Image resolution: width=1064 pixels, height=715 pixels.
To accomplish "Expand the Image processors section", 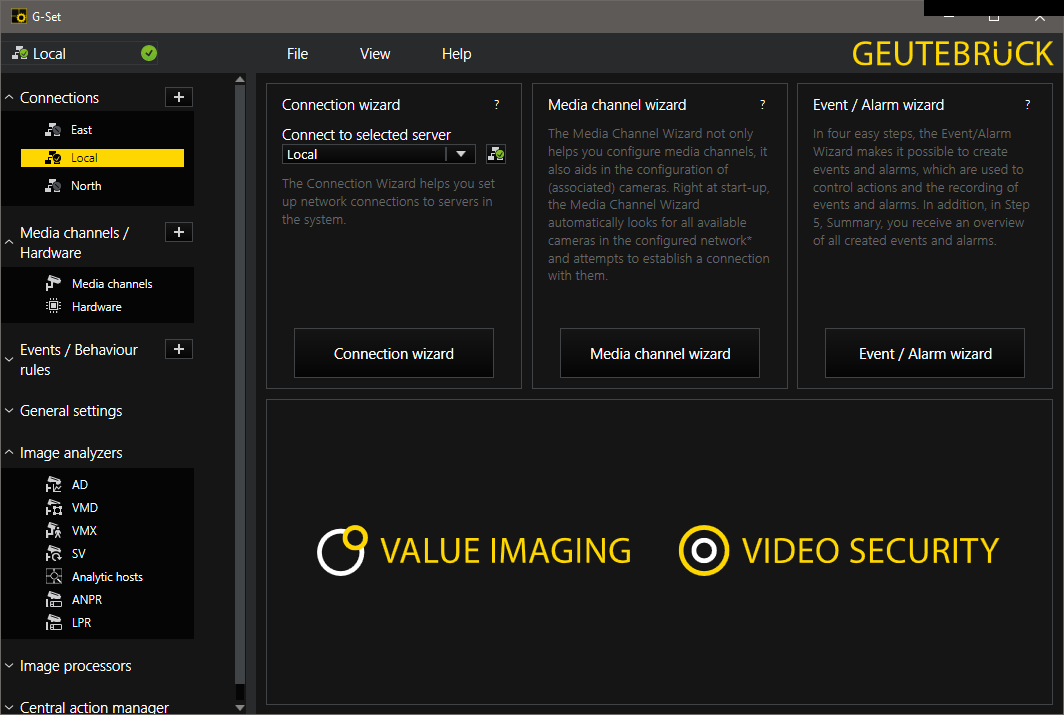I will [x=9, y=665].
